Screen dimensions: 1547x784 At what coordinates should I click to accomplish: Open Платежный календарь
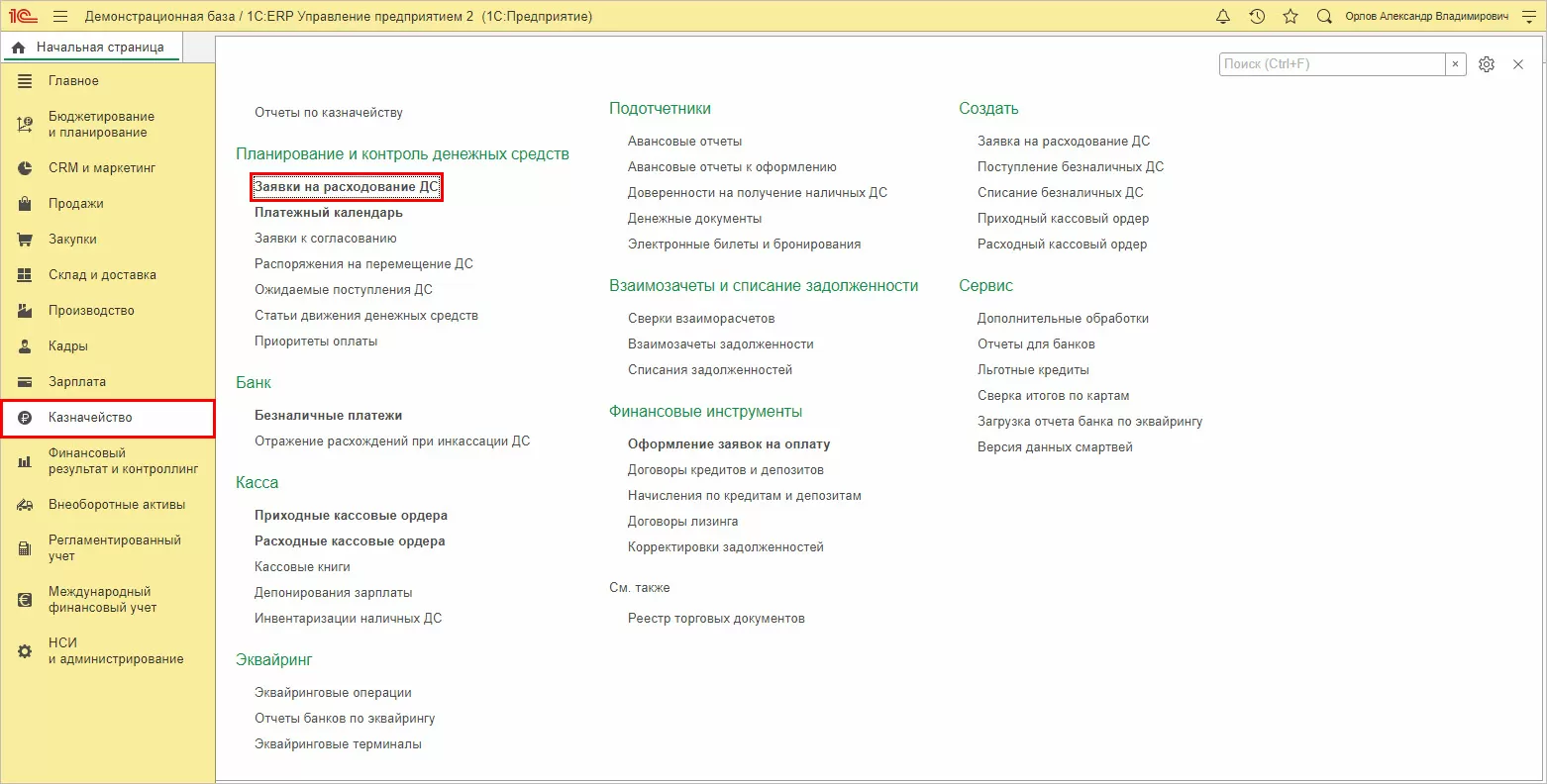(329, 213)
